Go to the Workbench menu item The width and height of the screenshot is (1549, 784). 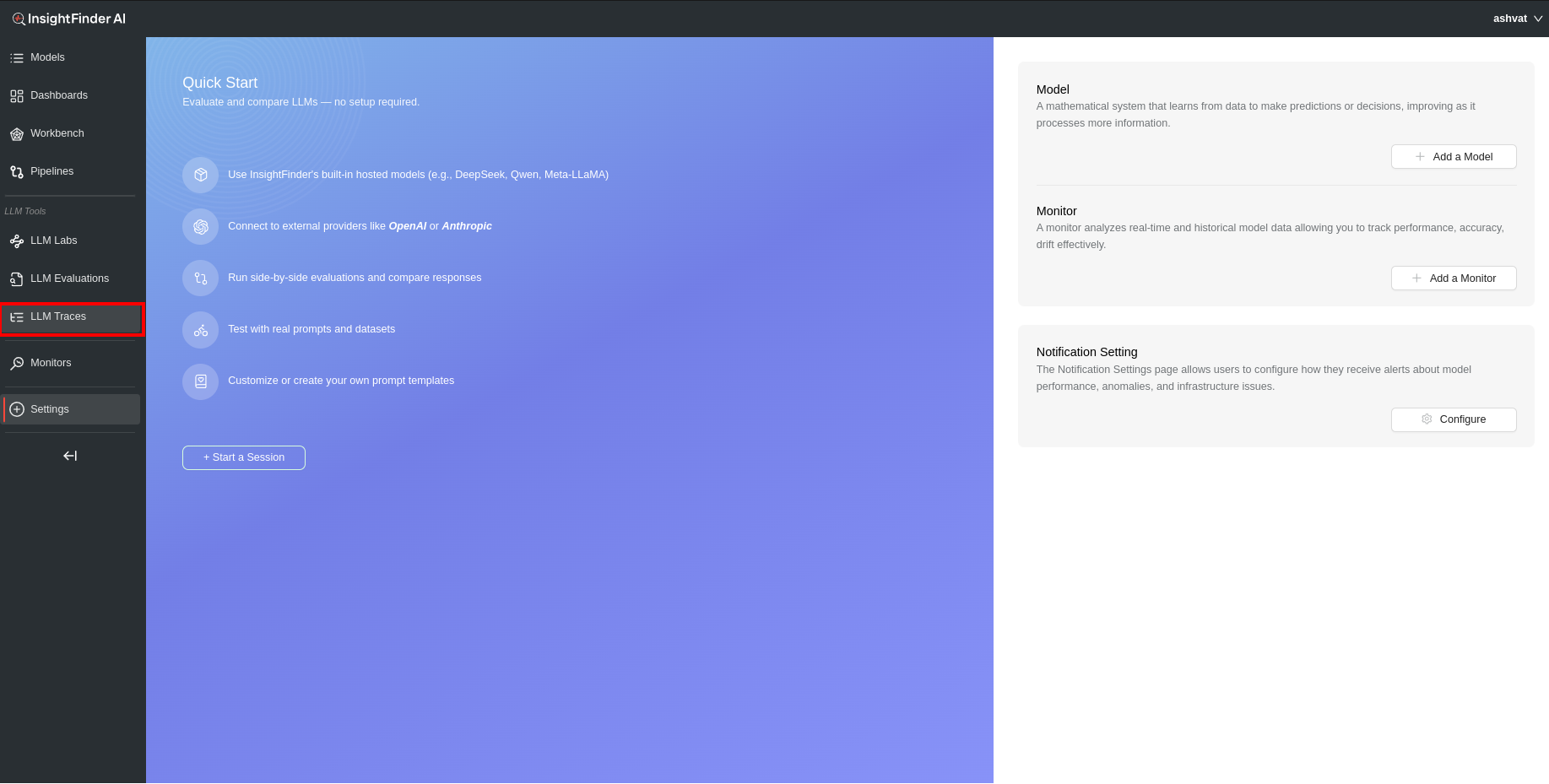(57, 133)
